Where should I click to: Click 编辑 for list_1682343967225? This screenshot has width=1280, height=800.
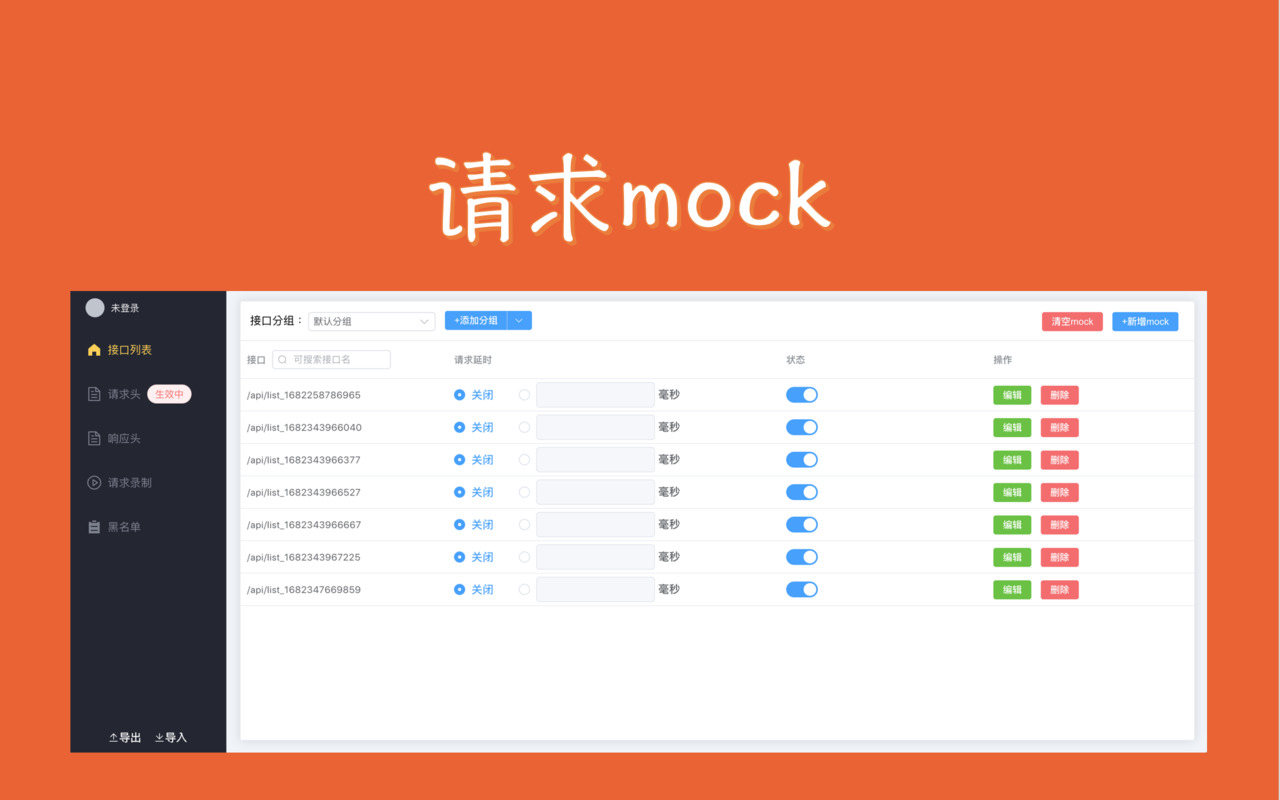pos(1012,557)
